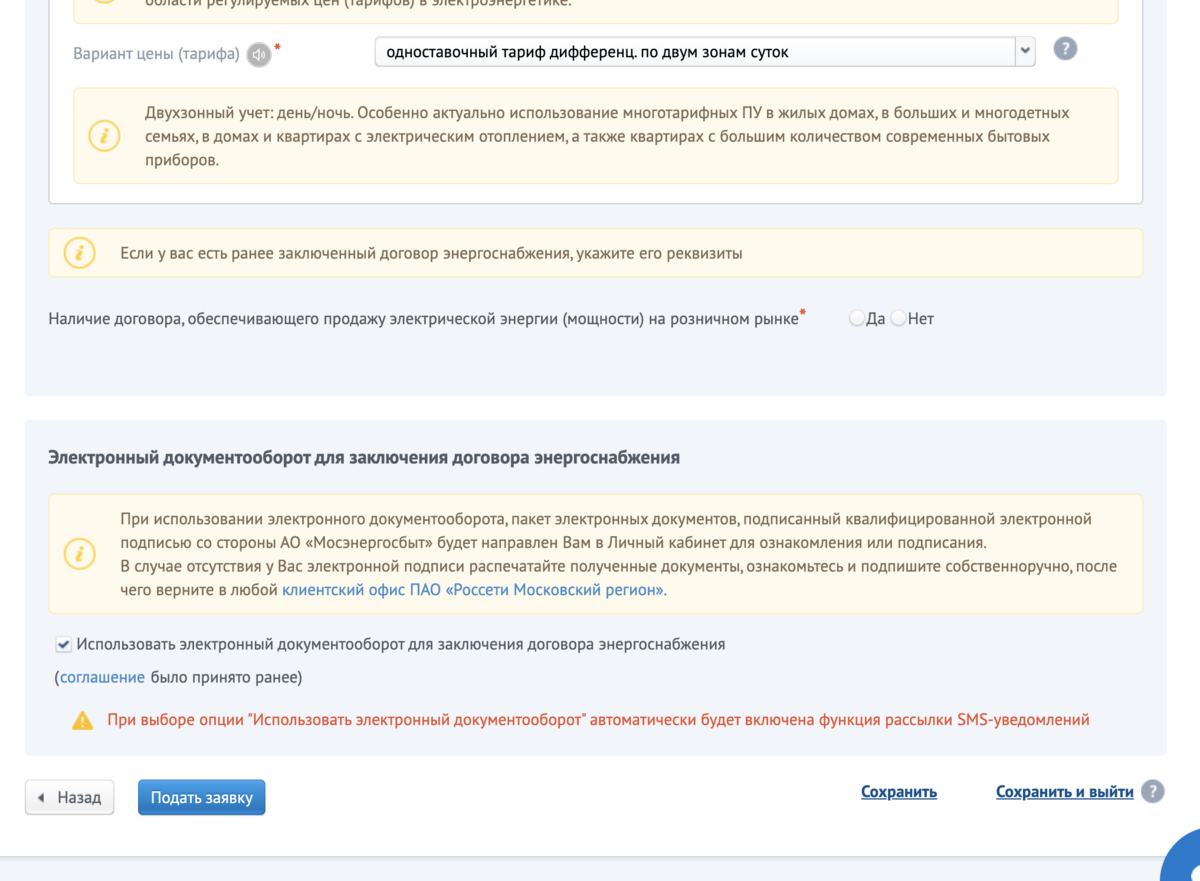Click the Сохранить и выйти link
This screenshot has width=1200, height=881.
tap(1065, 792)
